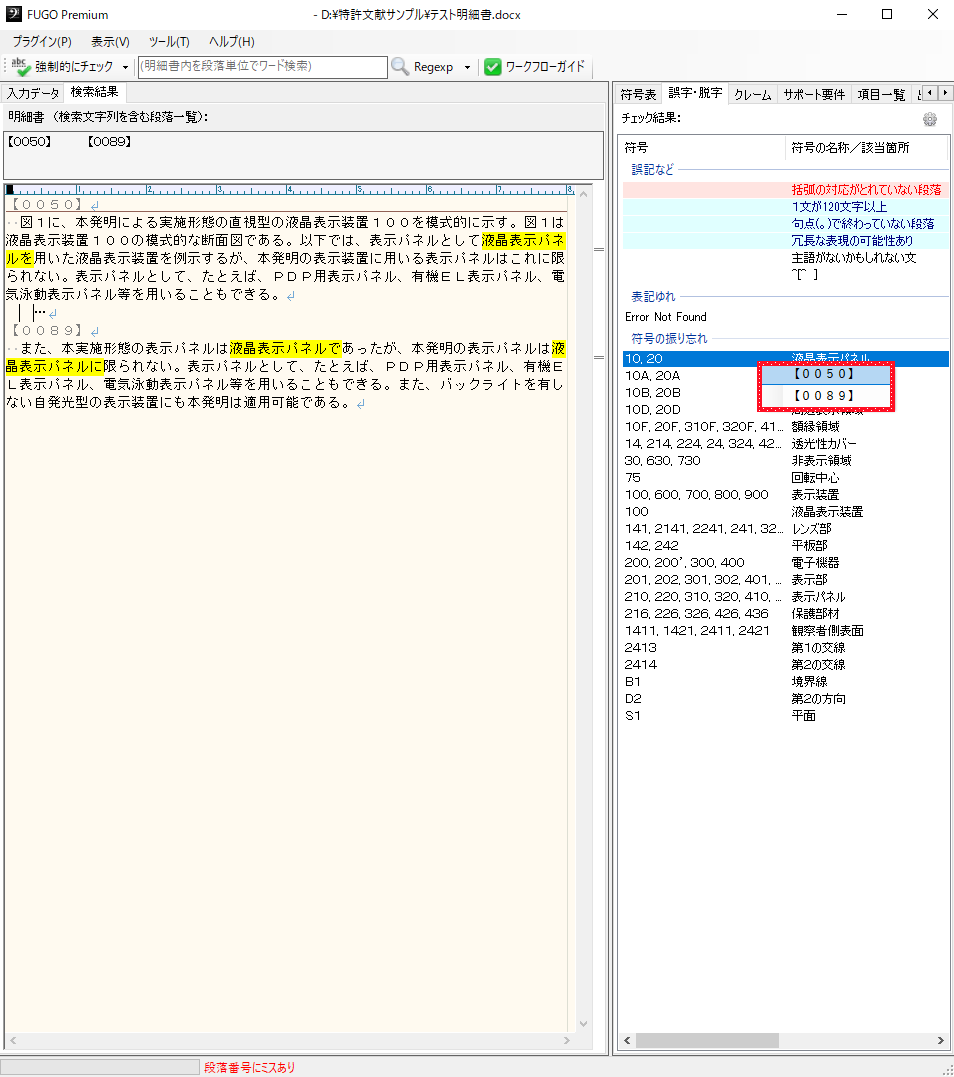Viewport: 954px width, 1077px height.
Task: Select the 100 液晶表示装置 row
Action: click(785, 512)
